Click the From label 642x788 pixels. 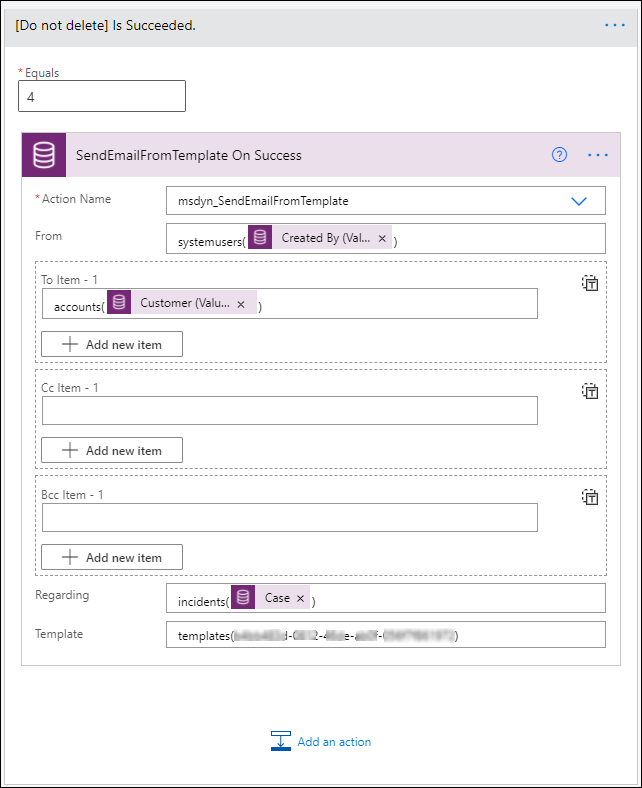48,236
